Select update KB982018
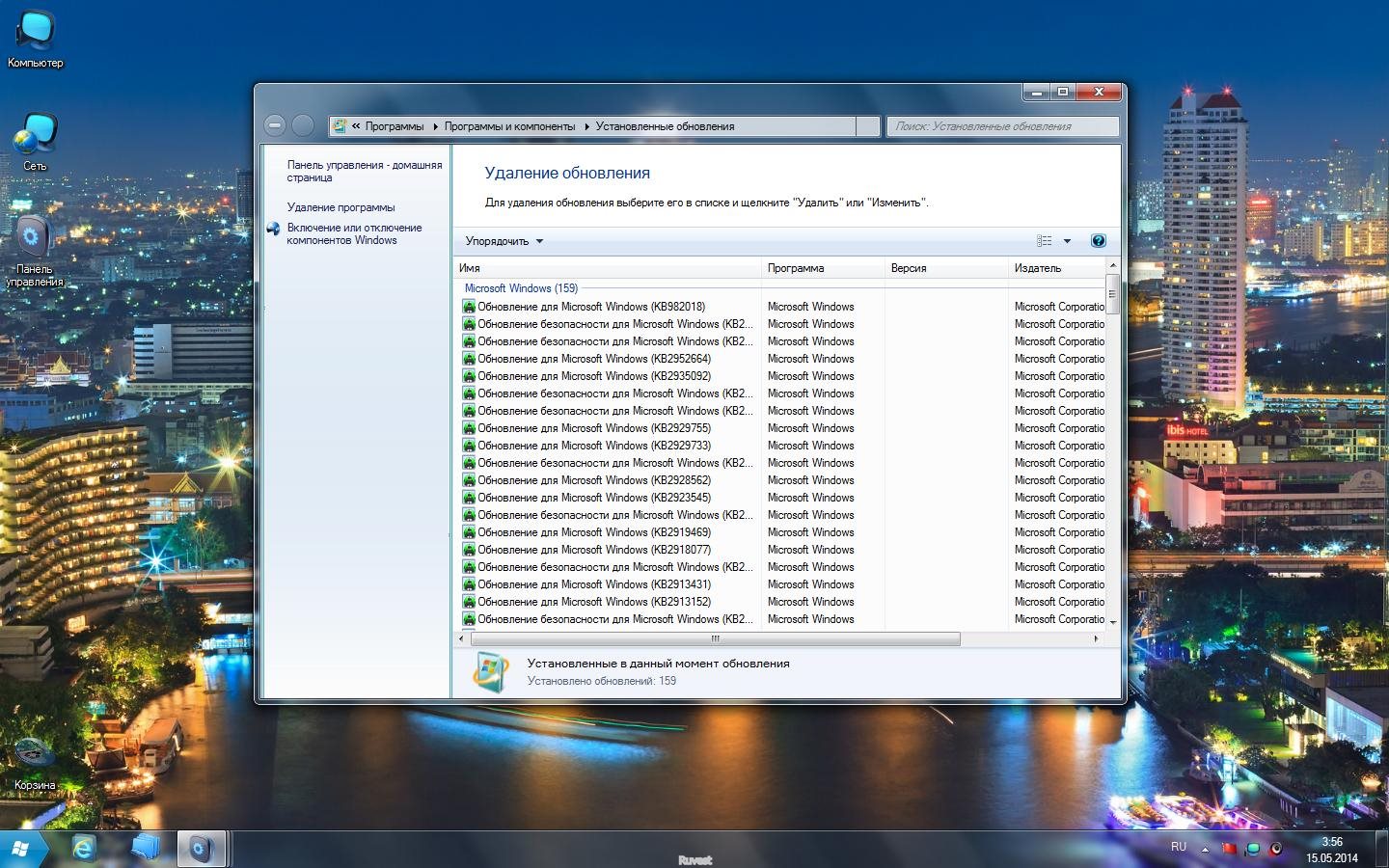 click(590, 307)
